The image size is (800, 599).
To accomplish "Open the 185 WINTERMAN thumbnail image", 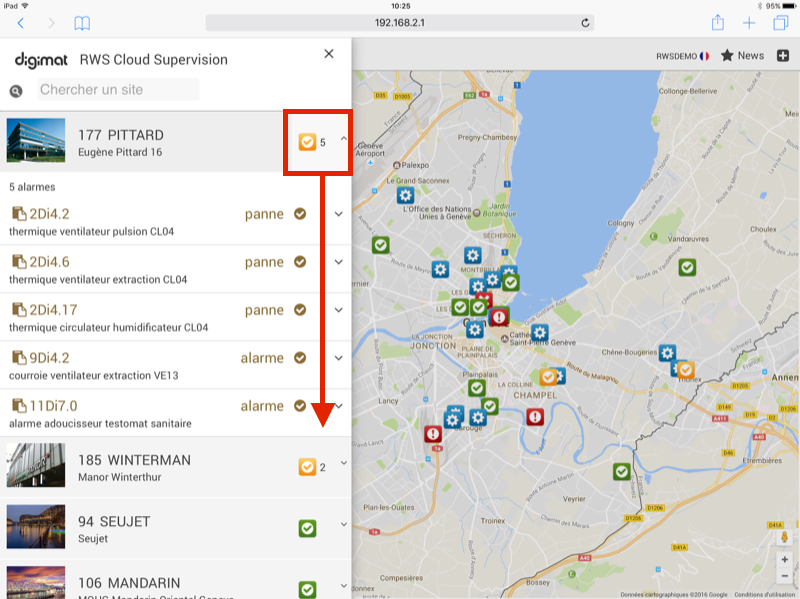I will pos(36,465).
